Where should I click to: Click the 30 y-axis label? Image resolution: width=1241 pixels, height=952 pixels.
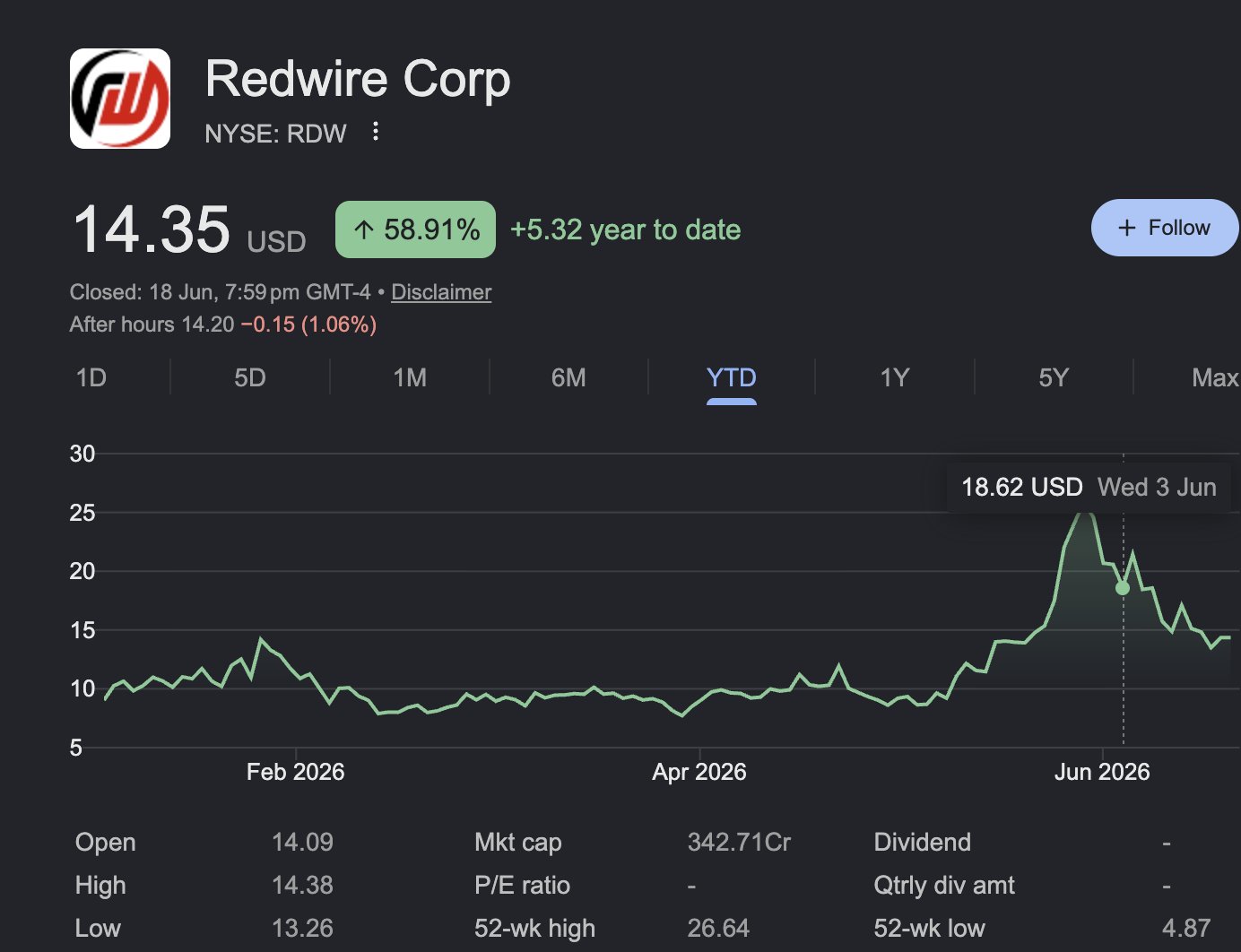click(x=82, y=454)
